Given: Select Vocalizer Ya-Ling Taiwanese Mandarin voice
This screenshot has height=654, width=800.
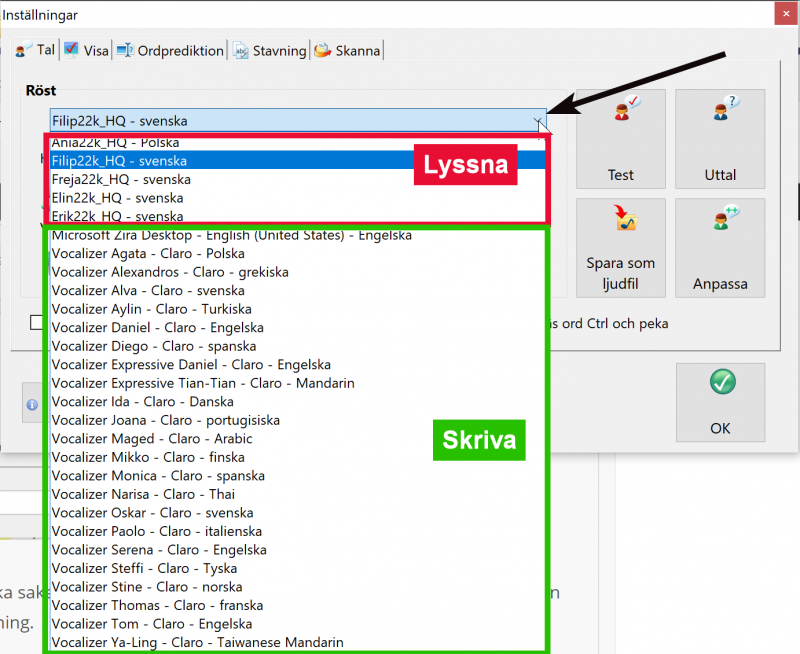Looking at the screenshot, I should pos(297,642).
